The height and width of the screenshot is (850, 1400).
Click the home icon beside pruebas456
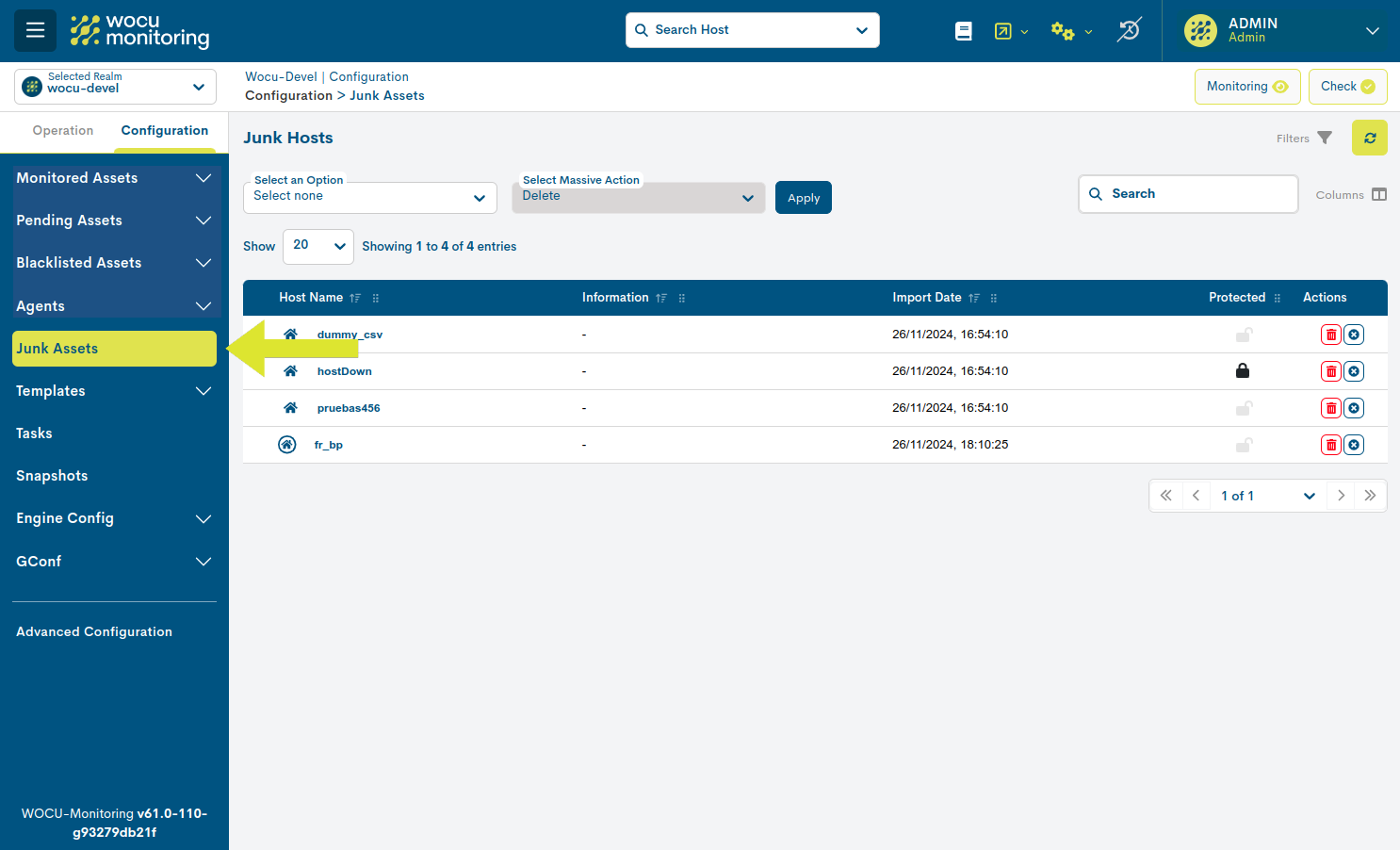290,408
